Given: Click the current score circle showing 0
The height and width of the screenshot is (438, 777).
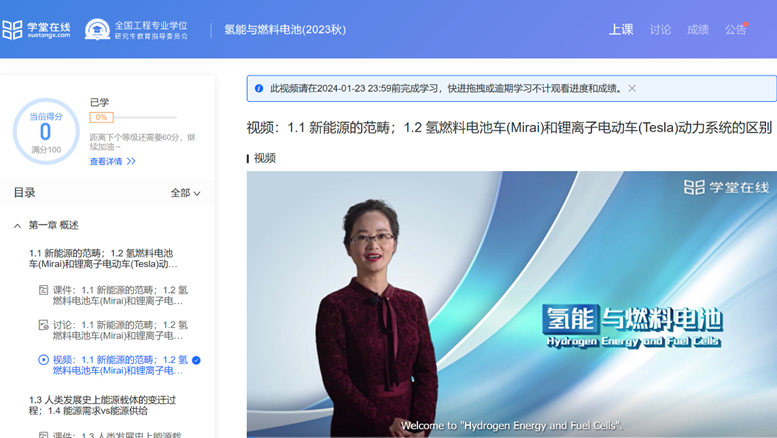Looking at the screenshot, I should tap(45, 132).
